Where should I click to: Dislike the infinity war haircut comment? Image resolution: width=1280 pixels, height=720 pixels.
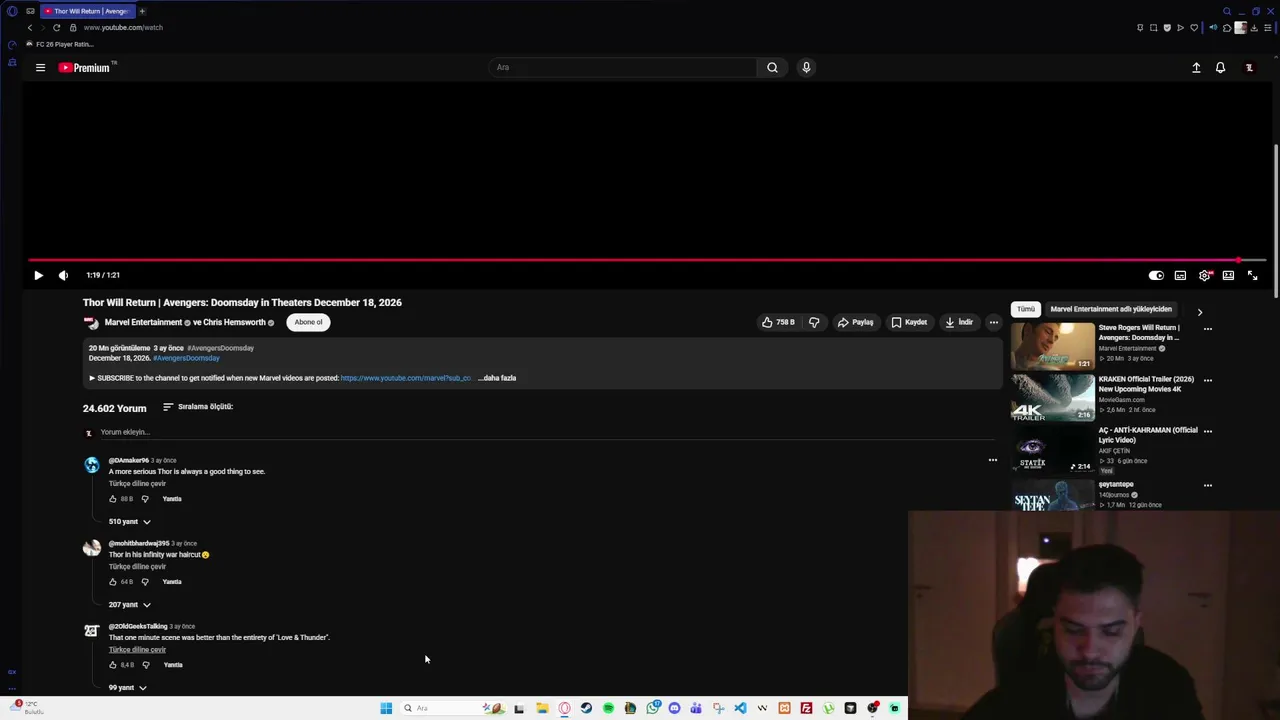tap(145, 582)
